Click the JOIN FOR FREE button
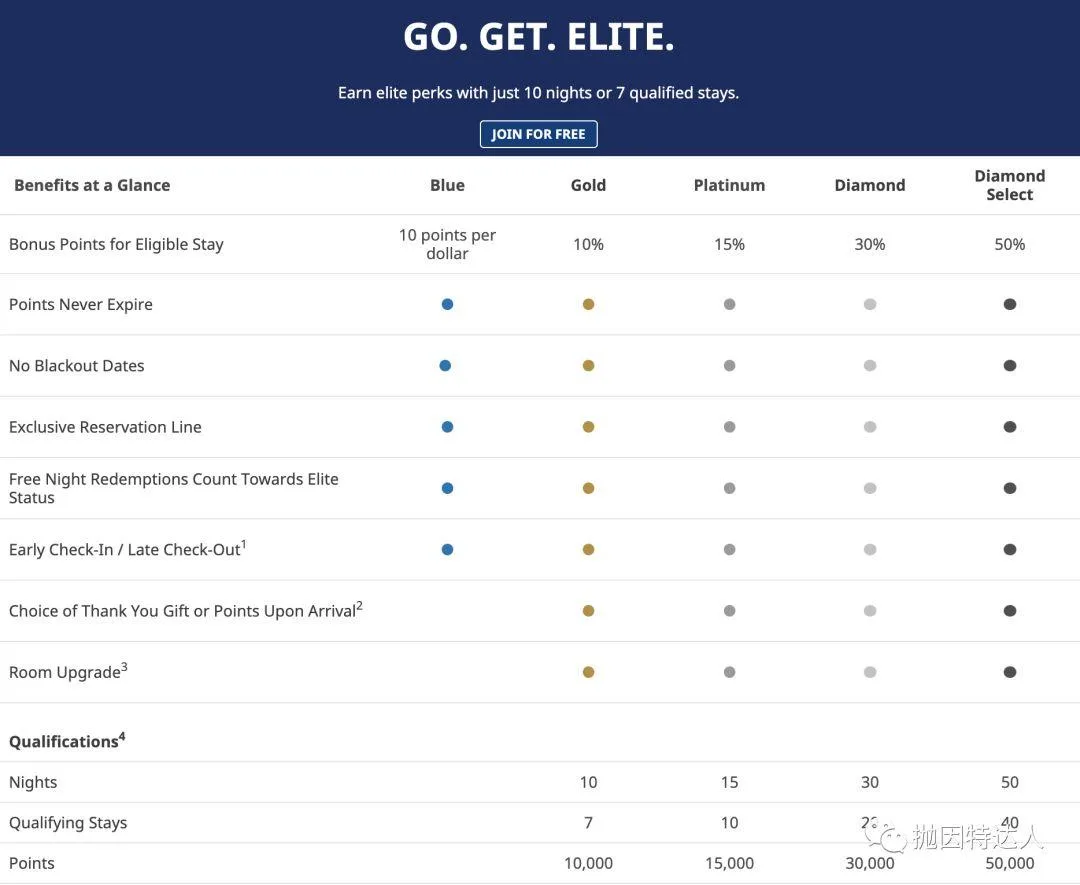1080x885 pixels. [x=538, y=134]
